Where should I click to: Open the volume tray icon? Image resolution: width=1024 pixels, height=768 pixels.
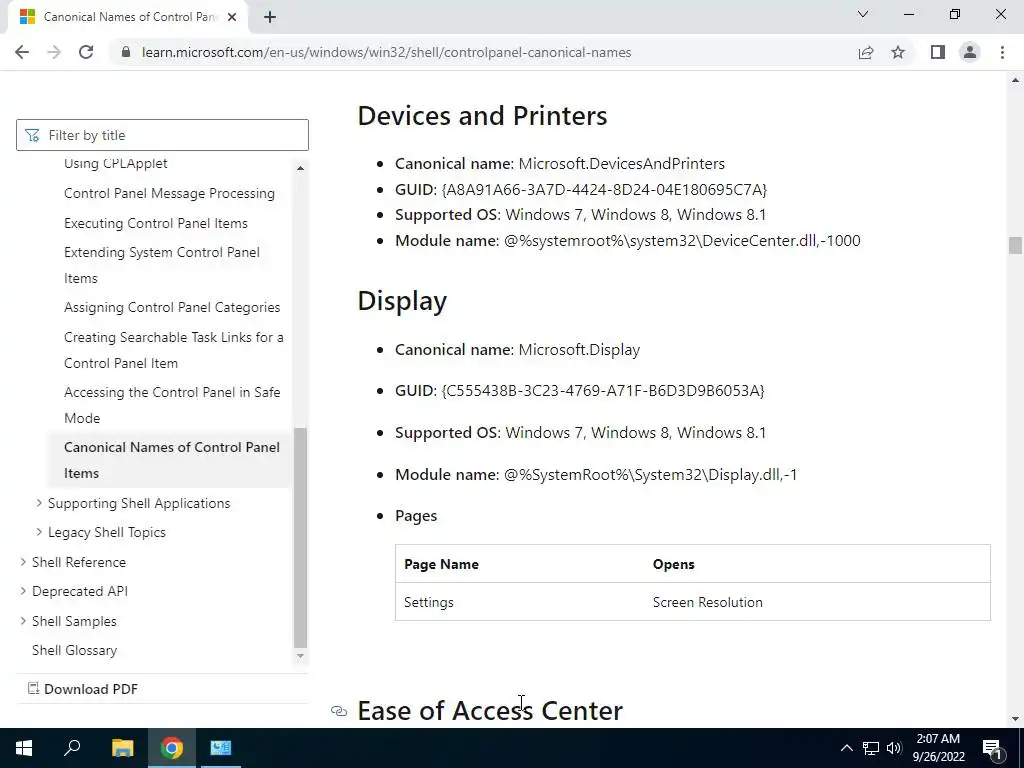coord(893,748)
